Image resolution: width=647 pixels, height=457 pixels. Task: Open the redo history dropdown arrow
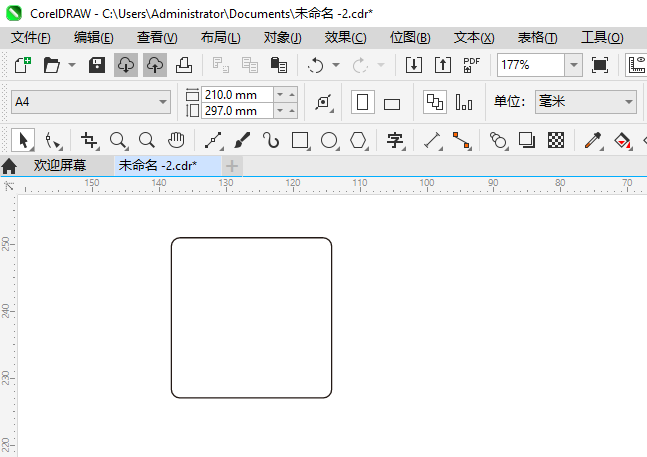tap(381, 65)
